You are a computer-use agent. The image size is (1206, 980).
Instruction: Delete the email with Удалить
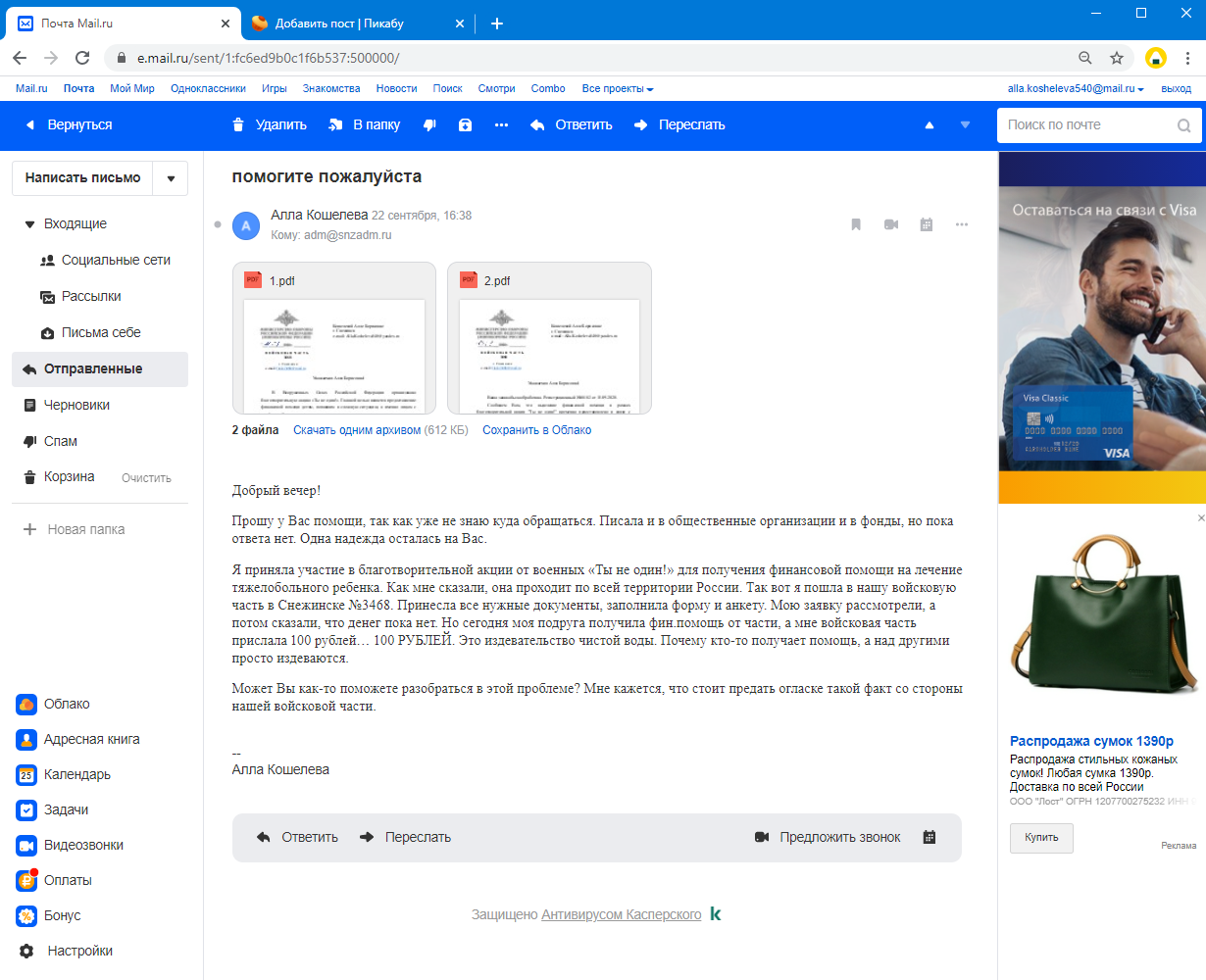270,124
